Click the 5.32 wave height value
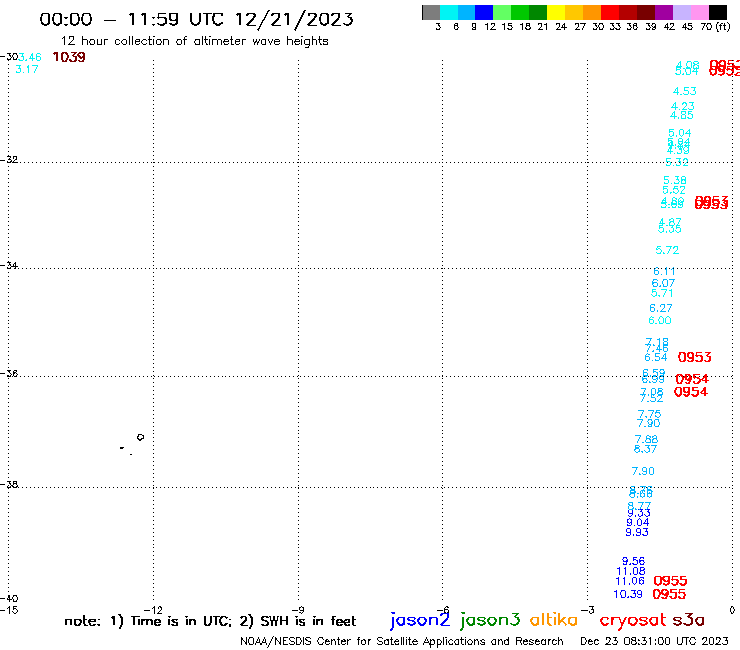The height and width of the screenshot is (650, 740). [x=677, y=162]
